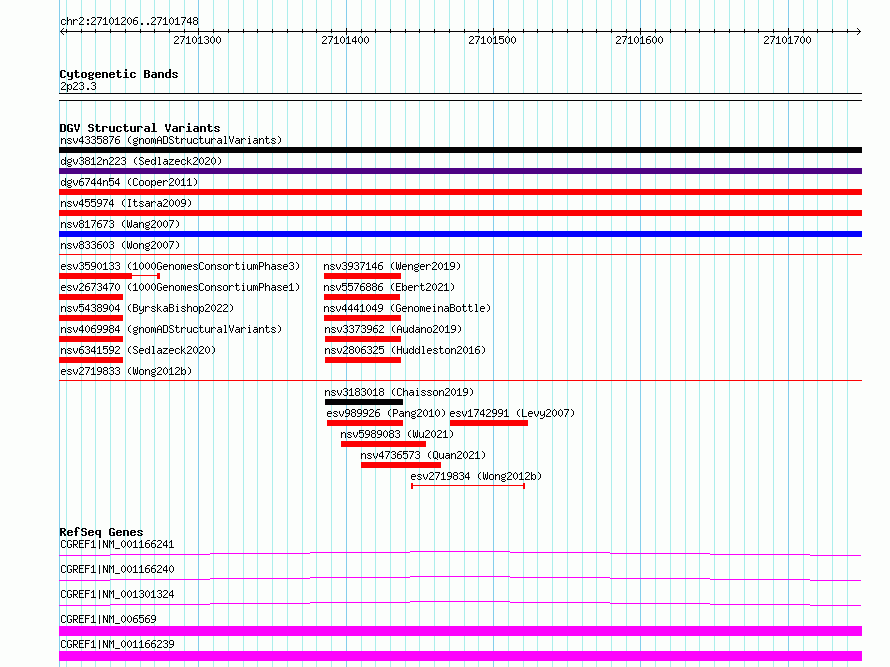Open nsv3373962 (Audano2019) label

click(393, 329)
